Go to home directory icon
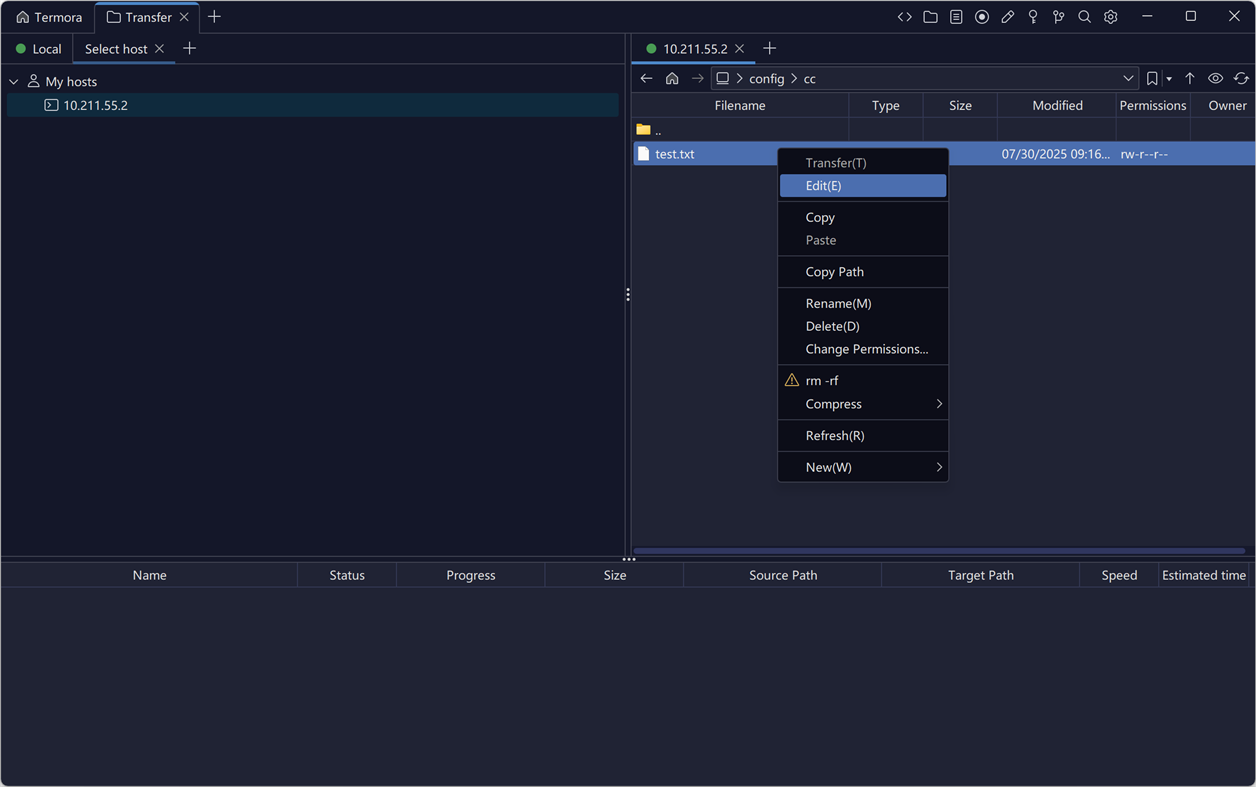 coord(672,78)
